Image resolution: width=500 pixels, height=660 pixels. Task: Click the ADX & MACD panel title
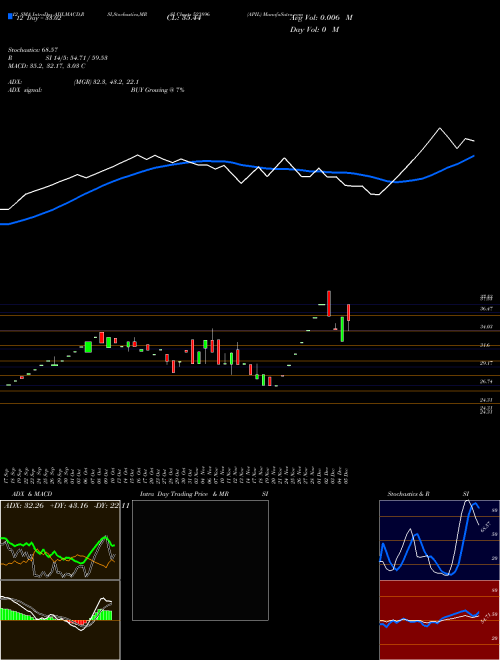pos(32,494)
